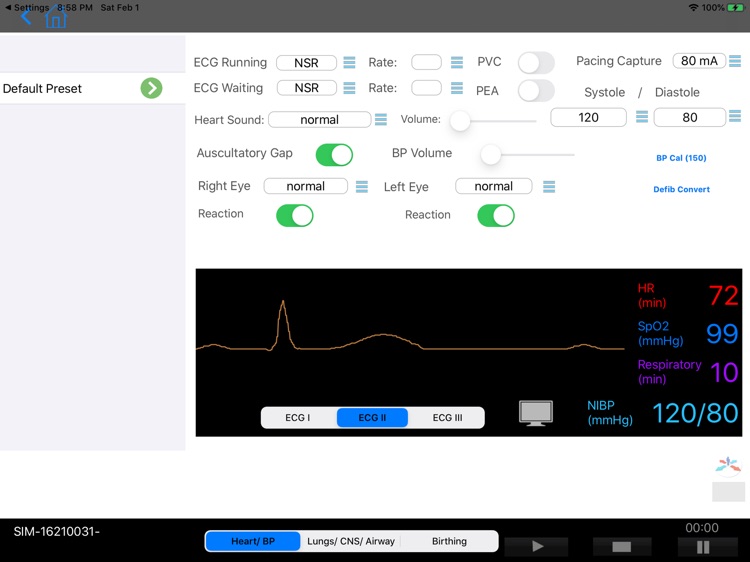Tap the Wi-Fi status icon
Screen dimensions: 750x562
[x=693, y=8]
